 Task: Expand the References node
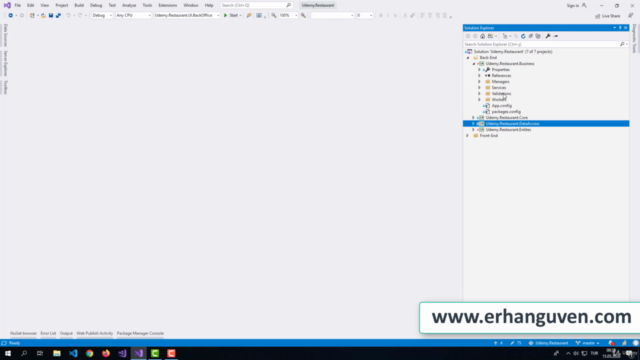coord(480,76)
